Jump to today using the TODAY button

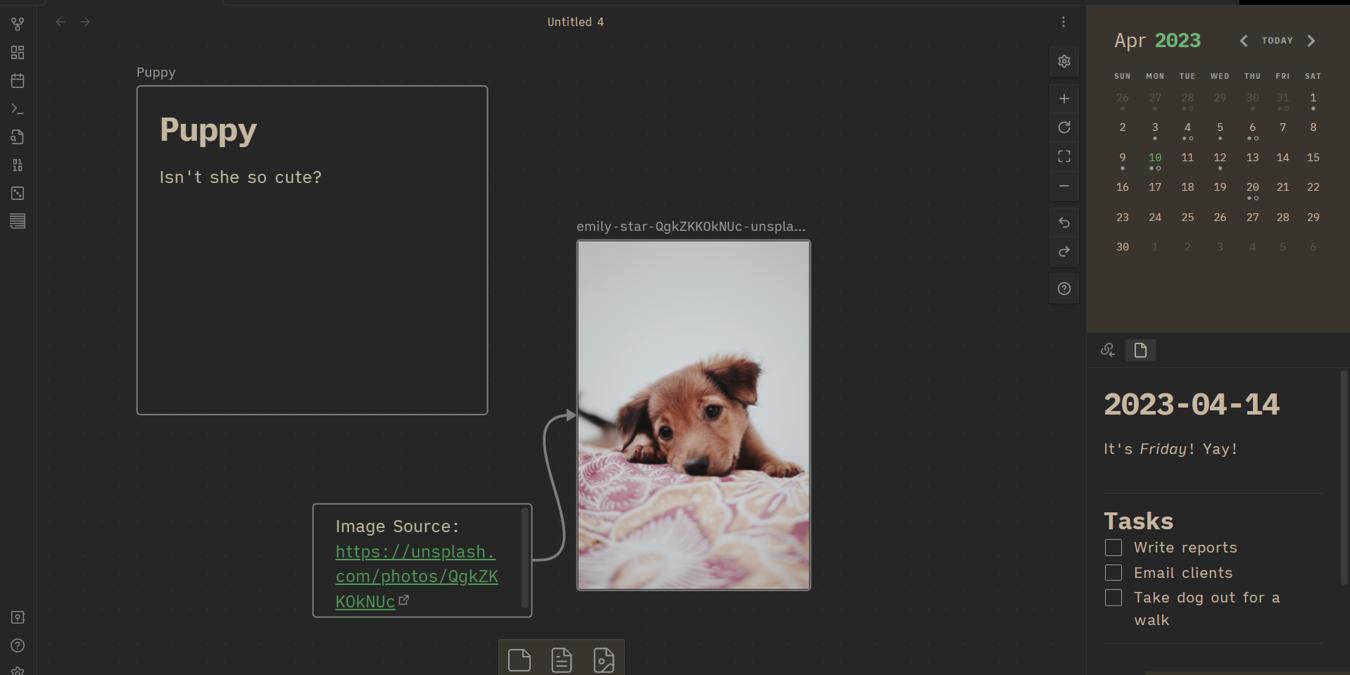pos(1277,40)
